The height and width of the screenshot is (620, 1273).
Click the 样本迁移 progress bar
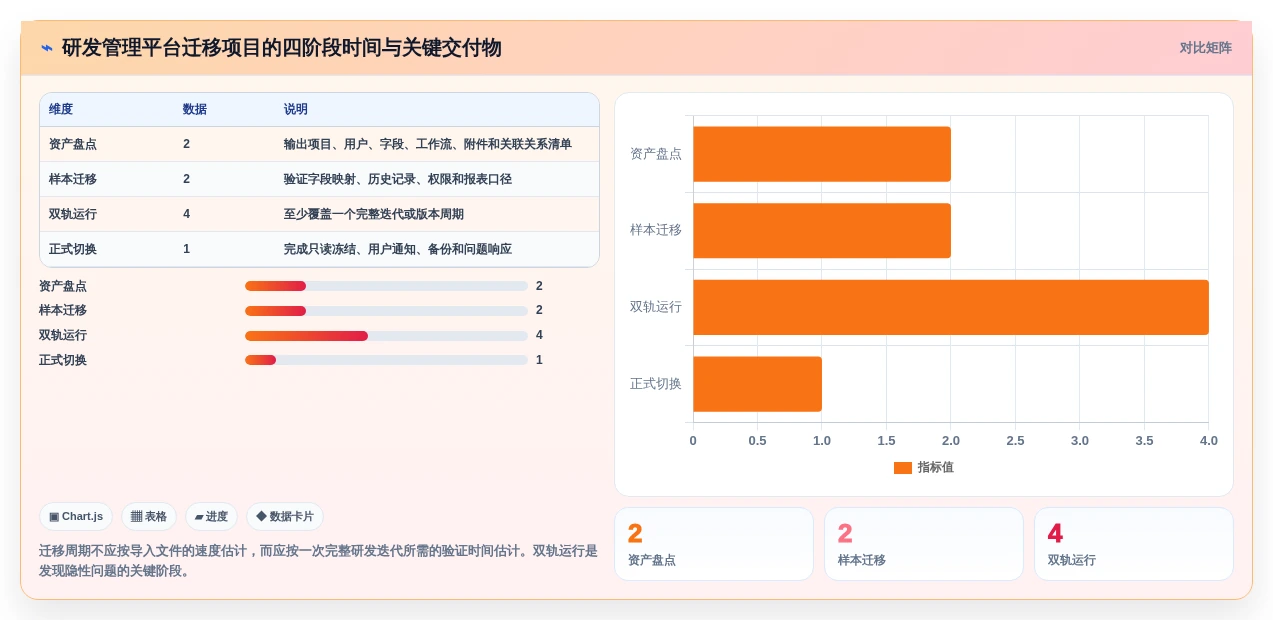386,311
